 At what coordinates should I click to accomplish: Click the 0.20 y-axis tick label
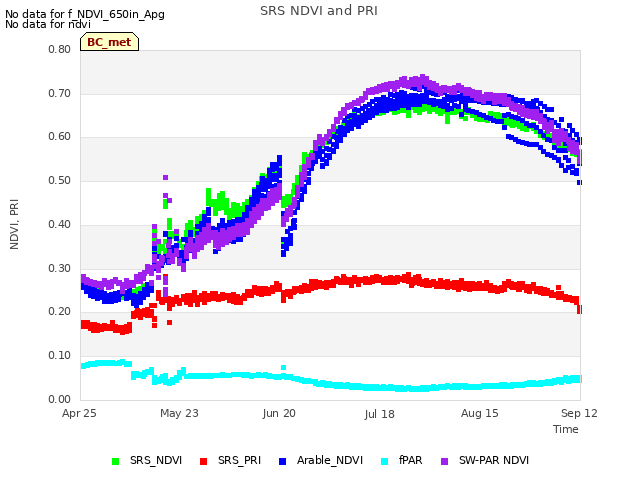click(x=60, y=311)
